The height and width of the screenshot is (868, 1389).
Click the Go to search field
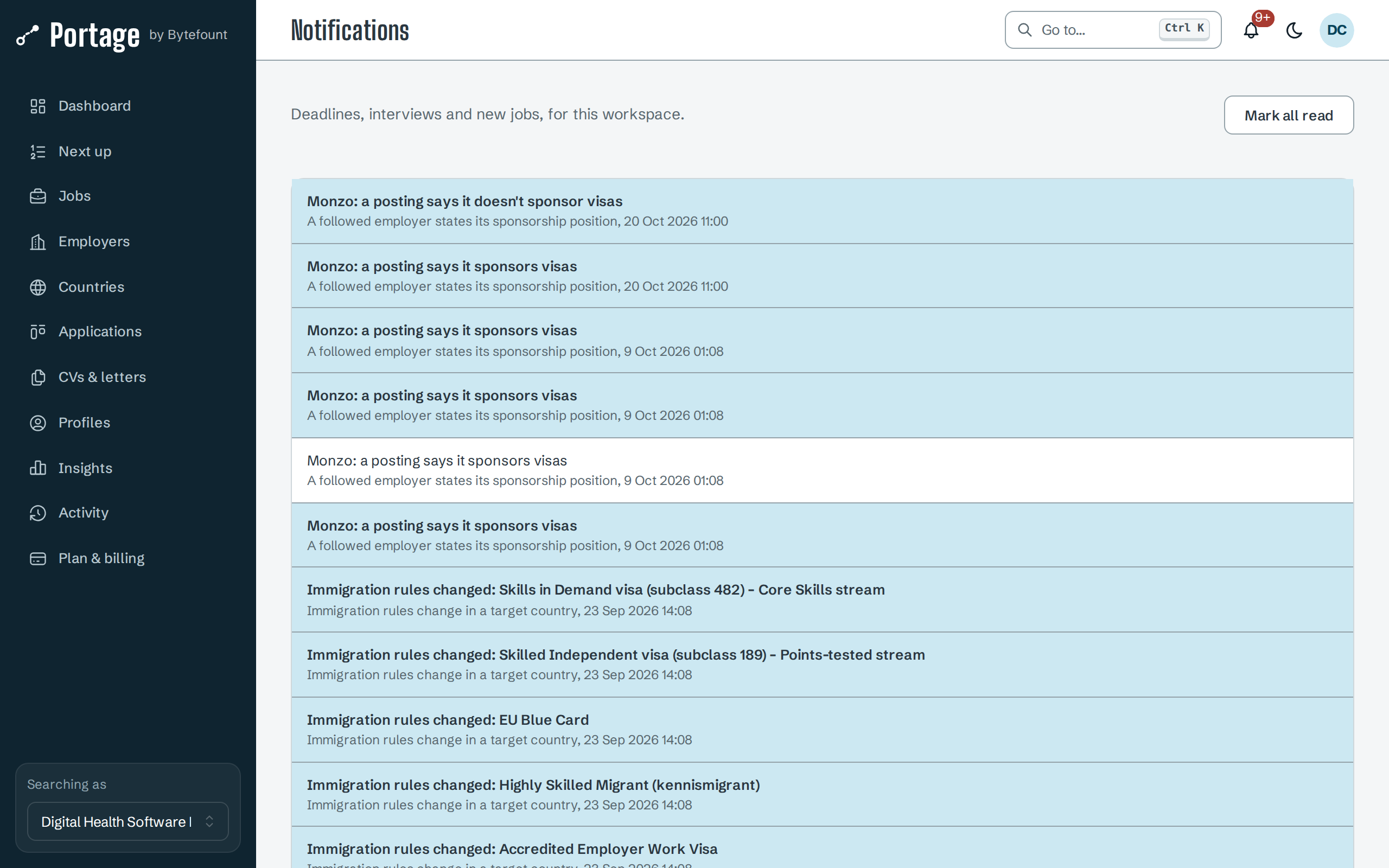point(1112,30)
